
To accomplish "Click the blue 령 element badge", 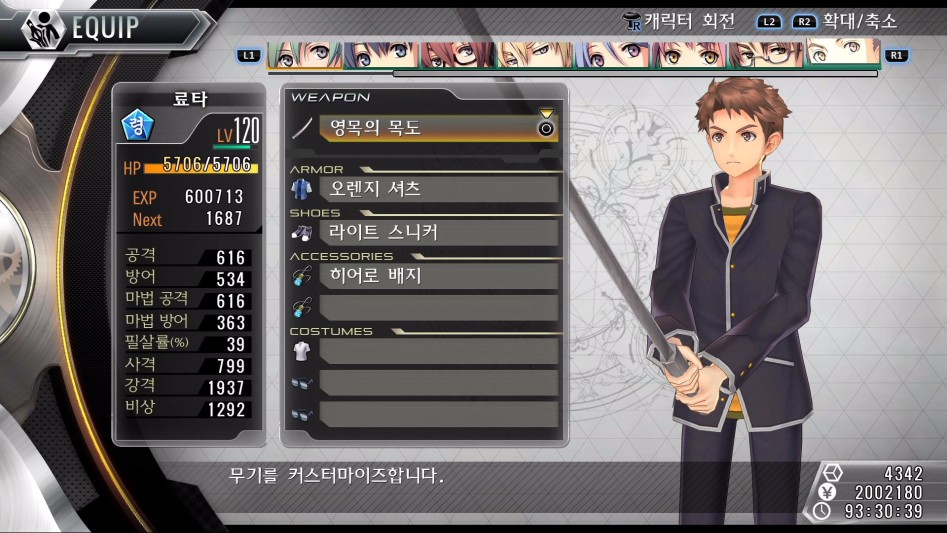I will pyautogui.click(x=138, y=125).
